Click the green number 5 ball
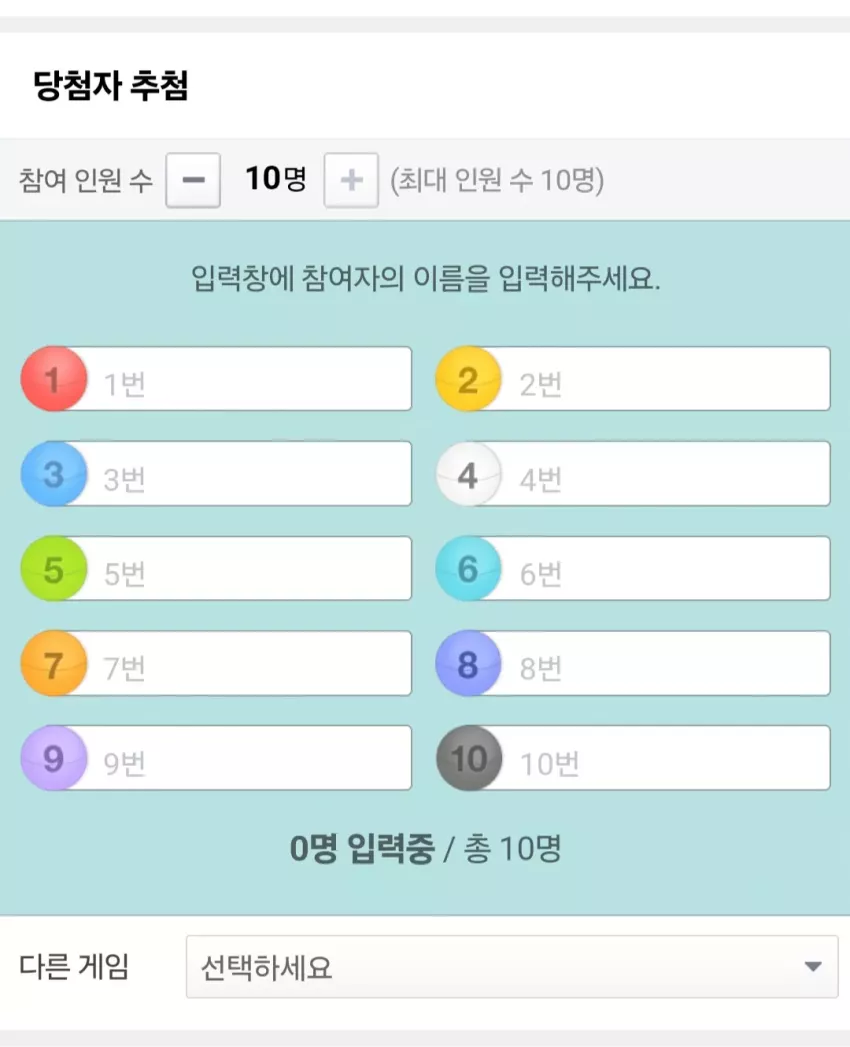850x1047 pixels. click(x=54, y=568)
